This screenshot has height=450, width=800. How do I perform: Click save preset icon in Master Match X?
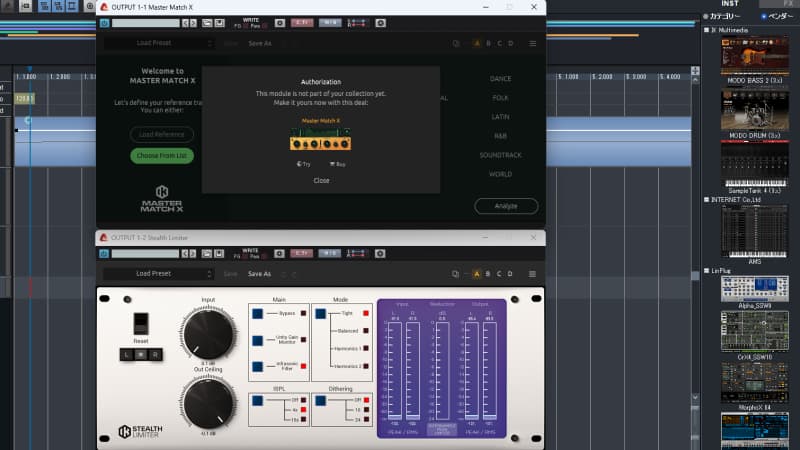coord(219,23)
